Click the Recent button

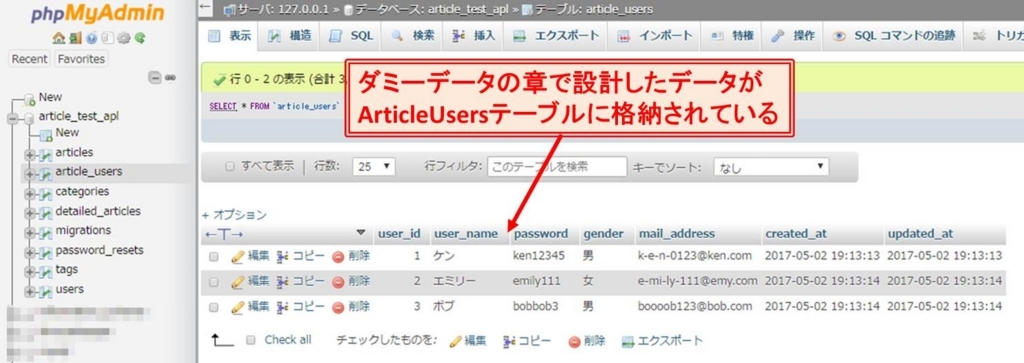point(29,59)
